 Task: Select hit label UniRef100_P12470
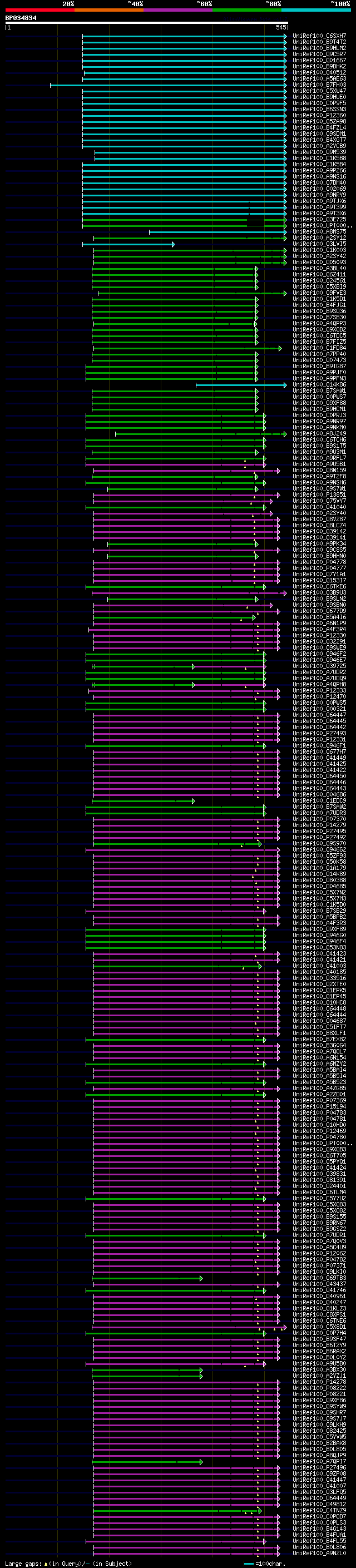319,697
